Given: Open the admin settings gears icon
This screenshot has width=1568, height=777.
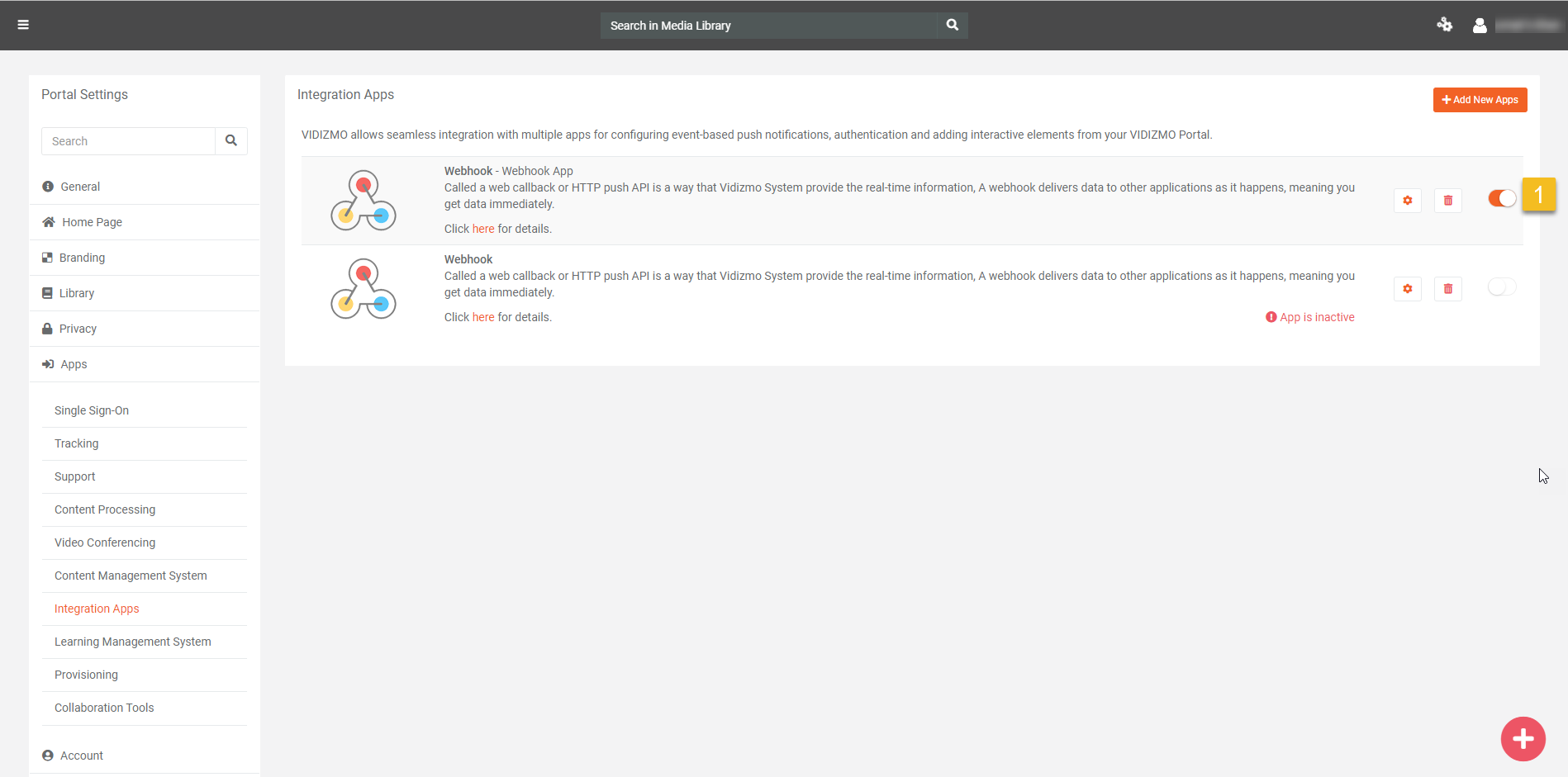Looking at the screenshot, I should coord(1444,25).
